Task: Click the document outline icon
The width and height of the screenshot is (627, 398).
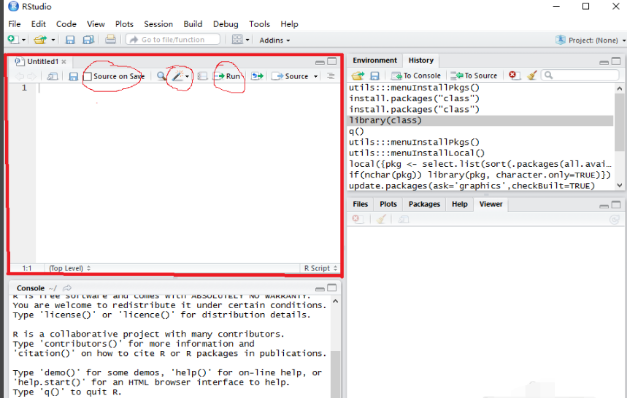Action: (x=330, y=76)
